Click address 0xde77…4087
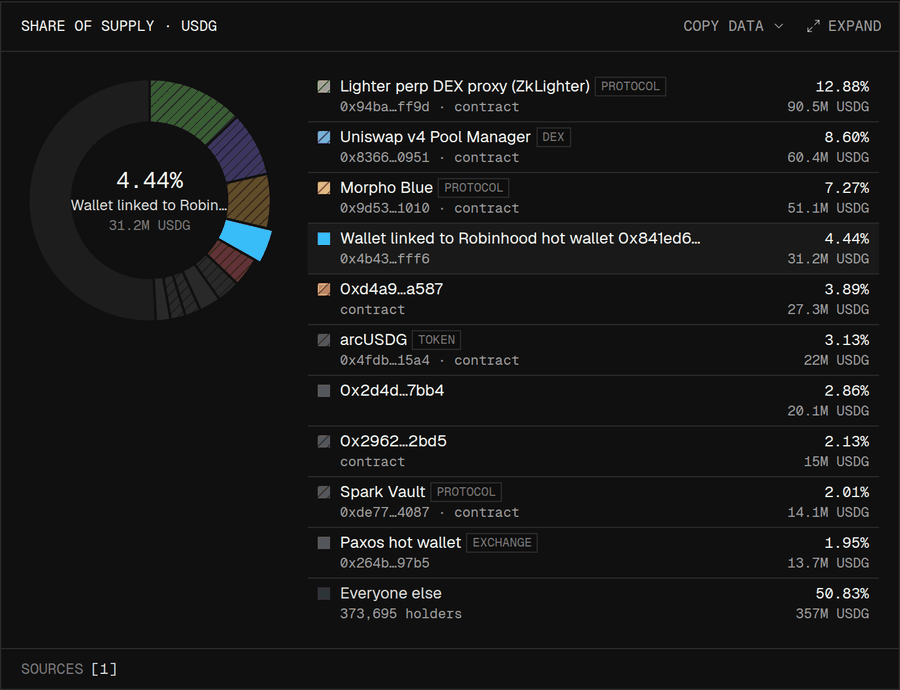This screenshot has width=900, height=690. click(385, 513)
